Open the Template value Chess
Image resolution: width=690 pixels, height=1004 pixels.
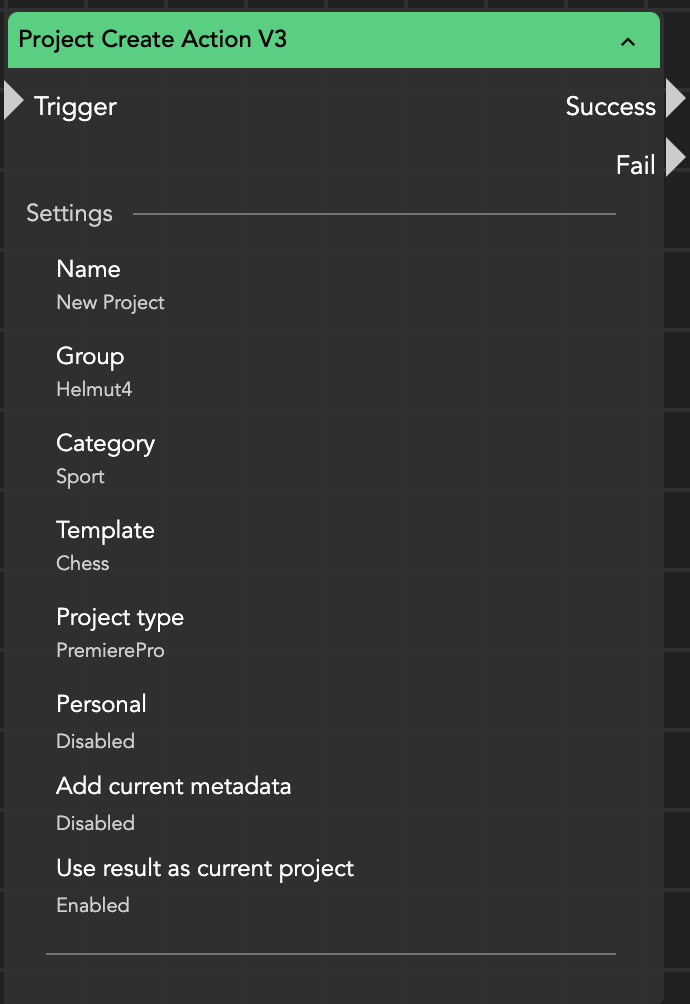[x=83, y=563]
